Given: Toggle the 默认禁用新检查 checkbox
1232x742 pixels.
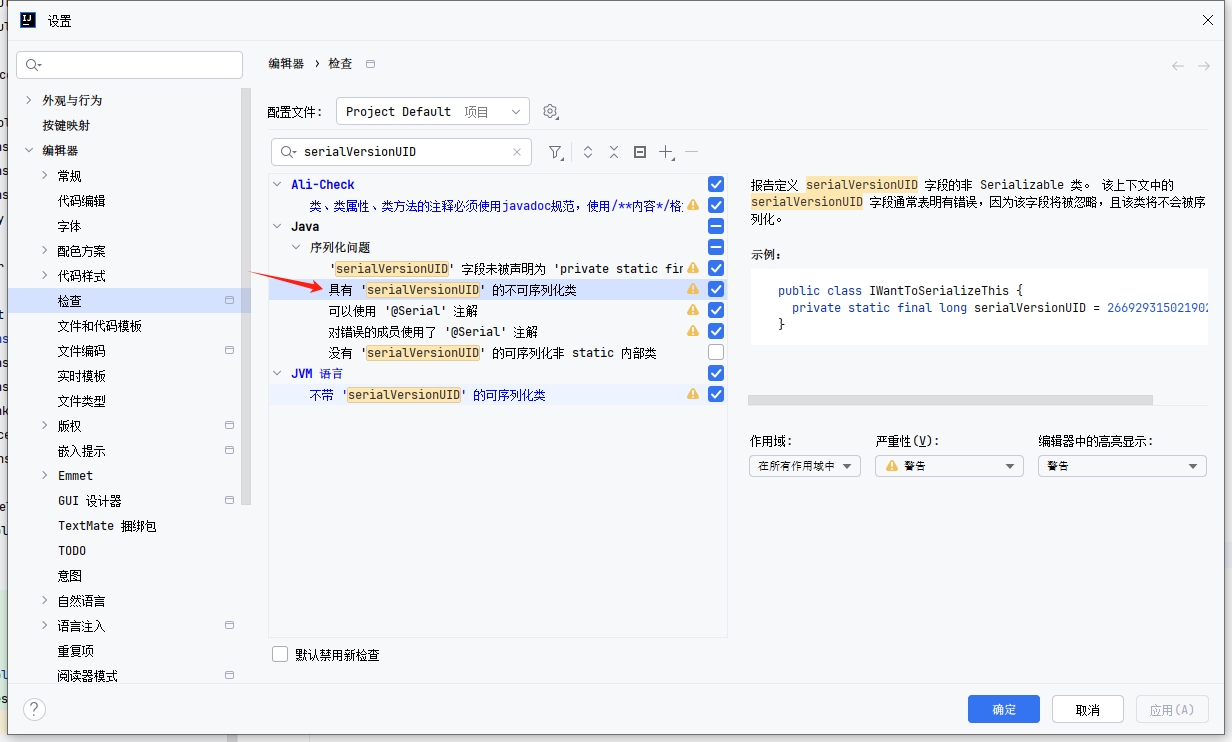Looking at the screenshot, I should tap(281, 654).
